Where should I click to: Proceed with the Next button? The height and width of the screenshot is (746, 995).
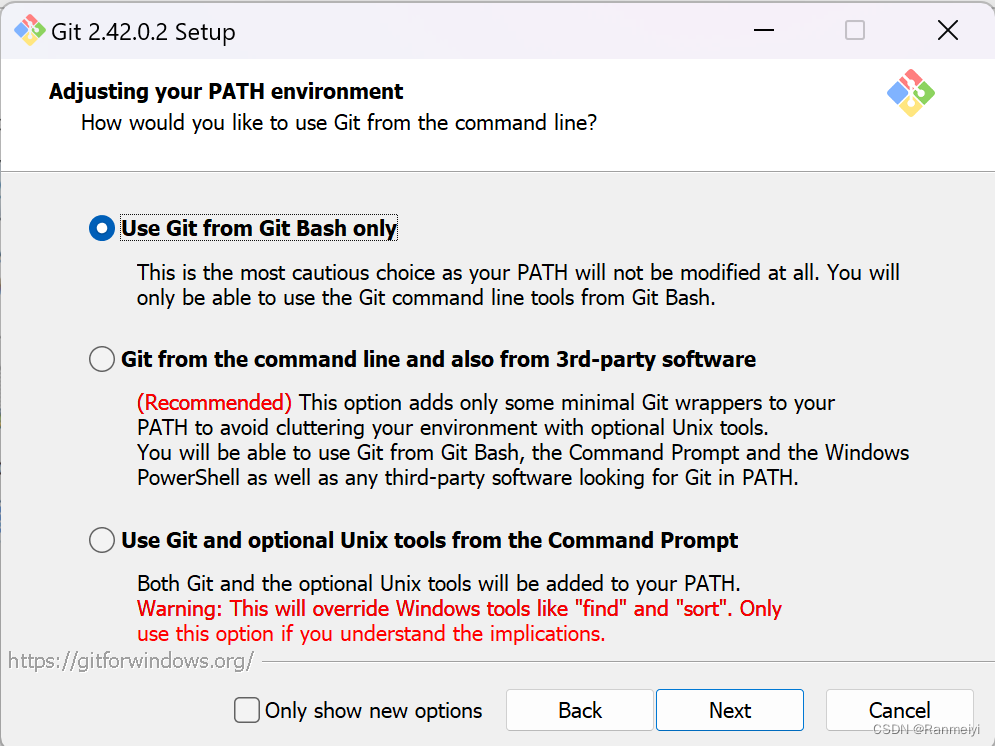click(730, 710)
